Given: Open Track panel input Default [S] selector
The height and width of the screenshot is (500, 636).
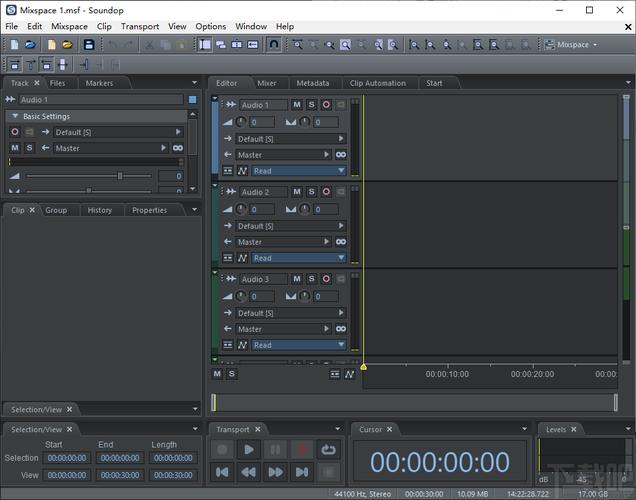Looking at the screenshot, I should (118, 132).
